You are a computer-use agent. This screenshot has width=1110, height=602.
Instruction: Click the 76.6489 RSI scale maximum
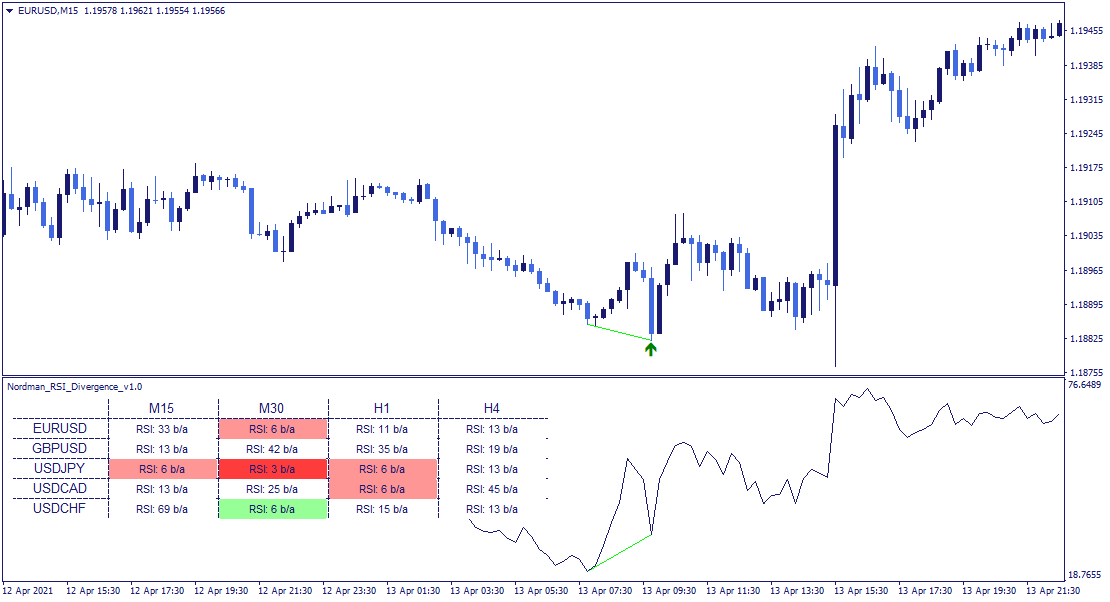(1085, 385)
